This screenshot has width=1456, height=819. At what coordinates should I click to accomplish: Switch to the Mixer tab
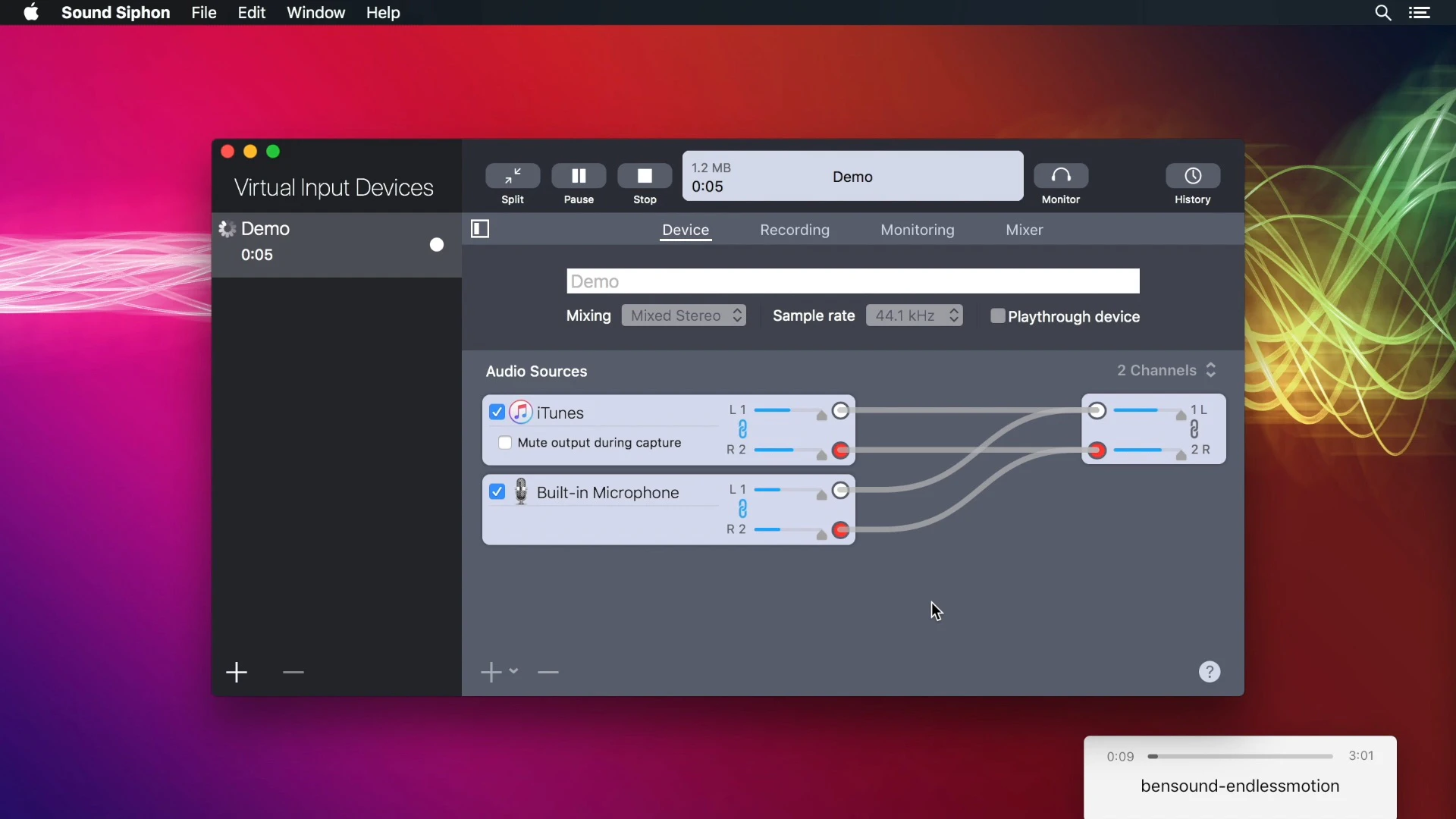[1024, 230]
